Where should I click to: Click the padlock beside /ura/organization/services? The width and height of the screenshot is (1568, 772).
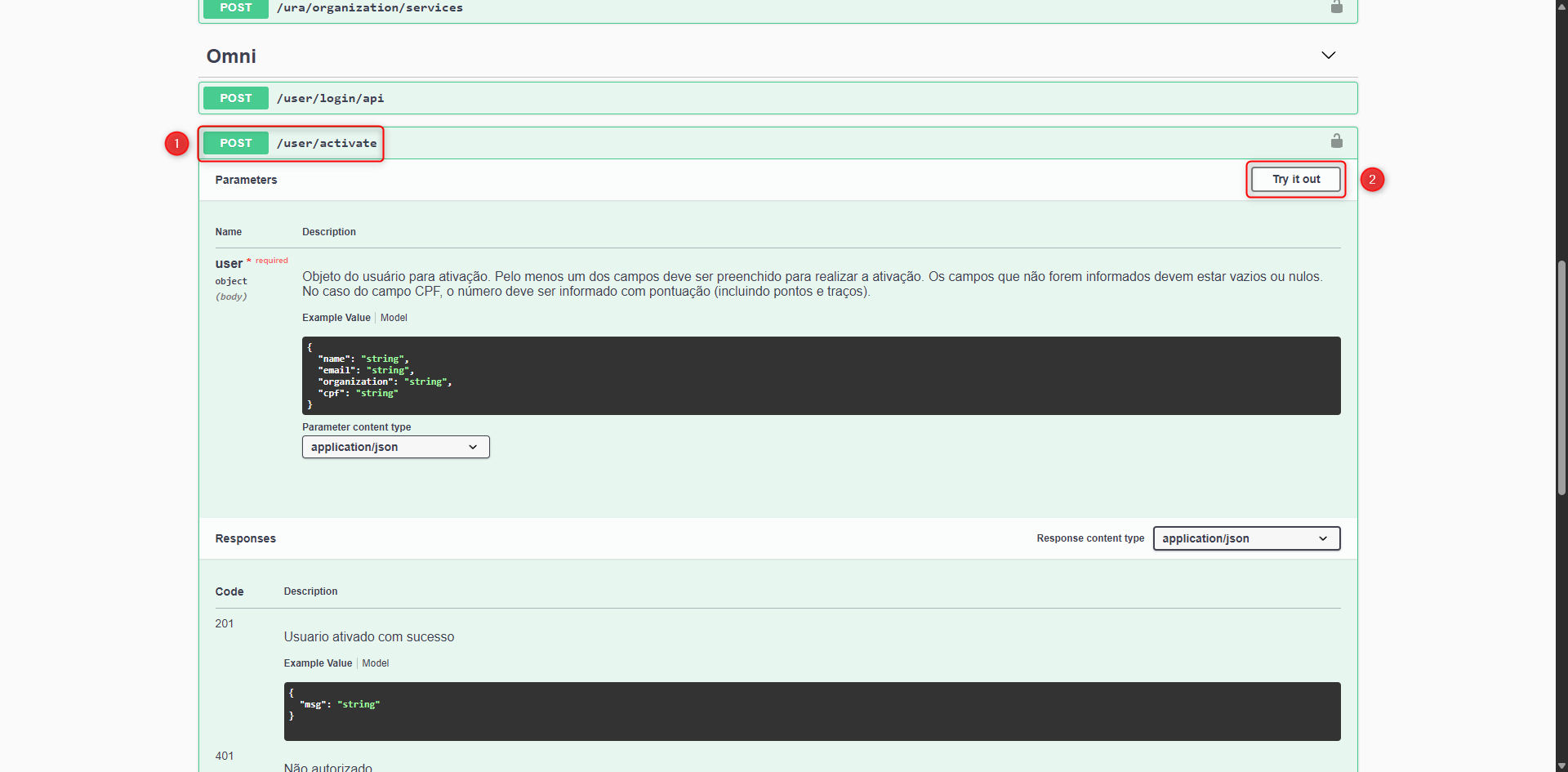coord(1337,7)
